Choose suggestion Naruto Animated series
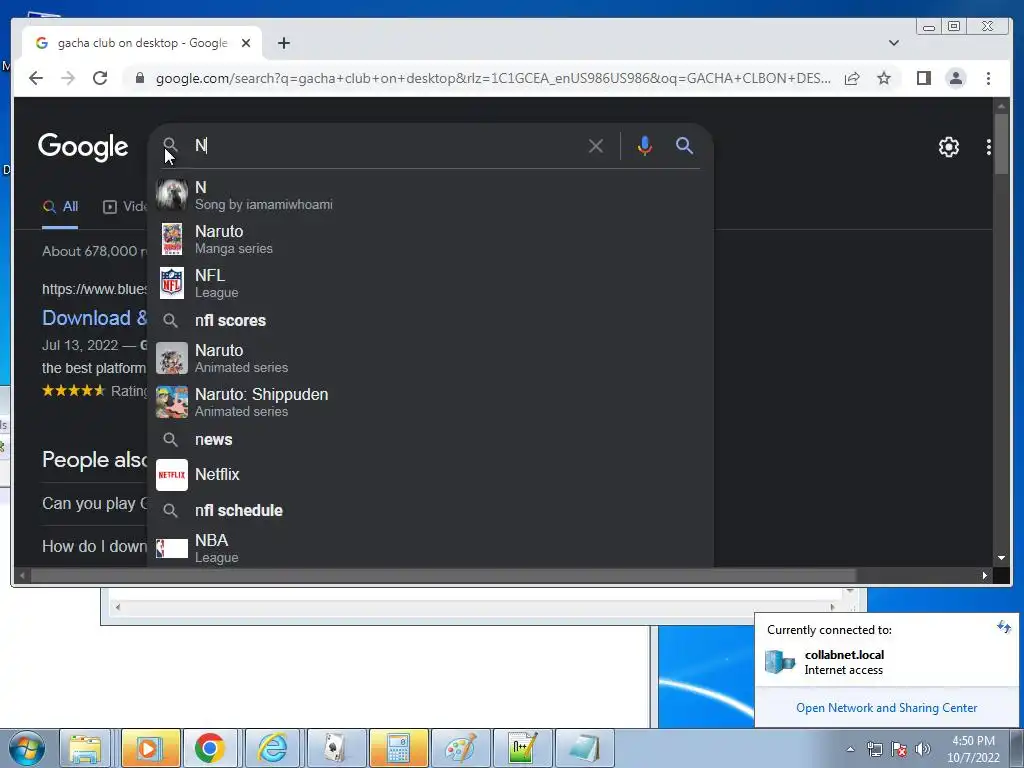Viewport: 1024px width, 768px height. pyautogui.click(x=430, y=358)
